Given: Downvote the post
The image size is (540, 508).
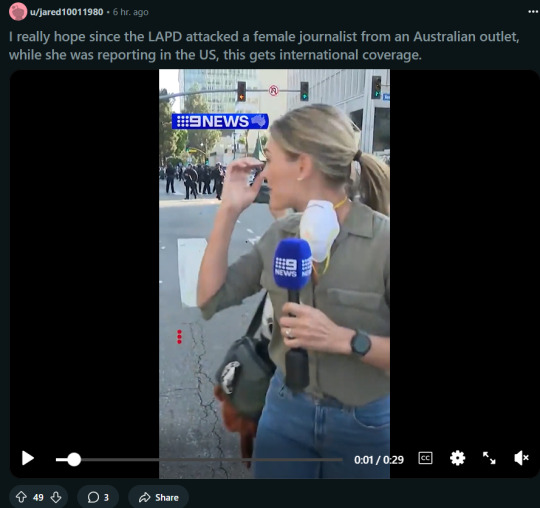Looking at the screenshot, I should pos(56,497).
